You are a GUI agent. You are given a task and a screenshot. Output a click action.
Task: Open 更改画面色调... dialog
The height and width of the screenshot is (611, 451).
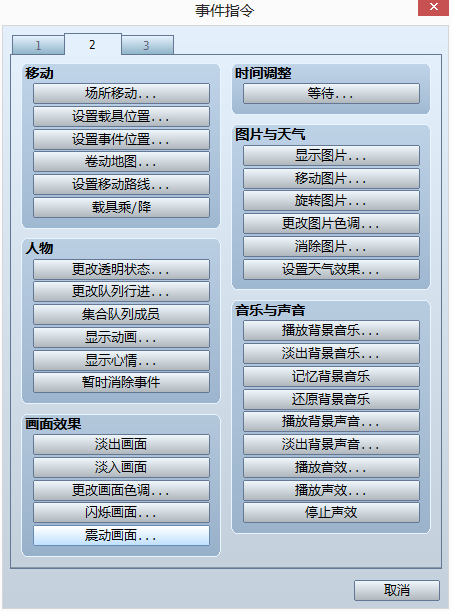coord(121,490)
